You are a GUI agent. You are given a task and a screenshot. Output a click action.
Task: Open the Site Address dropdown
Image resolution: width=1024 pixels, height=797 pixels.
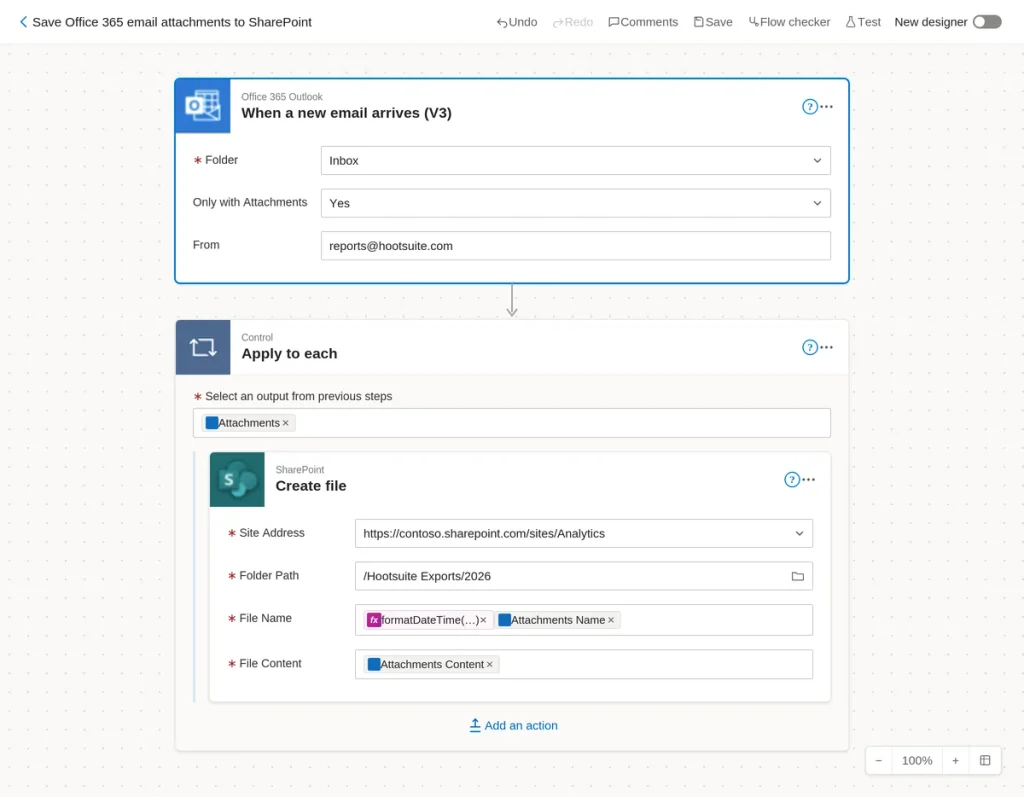(584, 534)
